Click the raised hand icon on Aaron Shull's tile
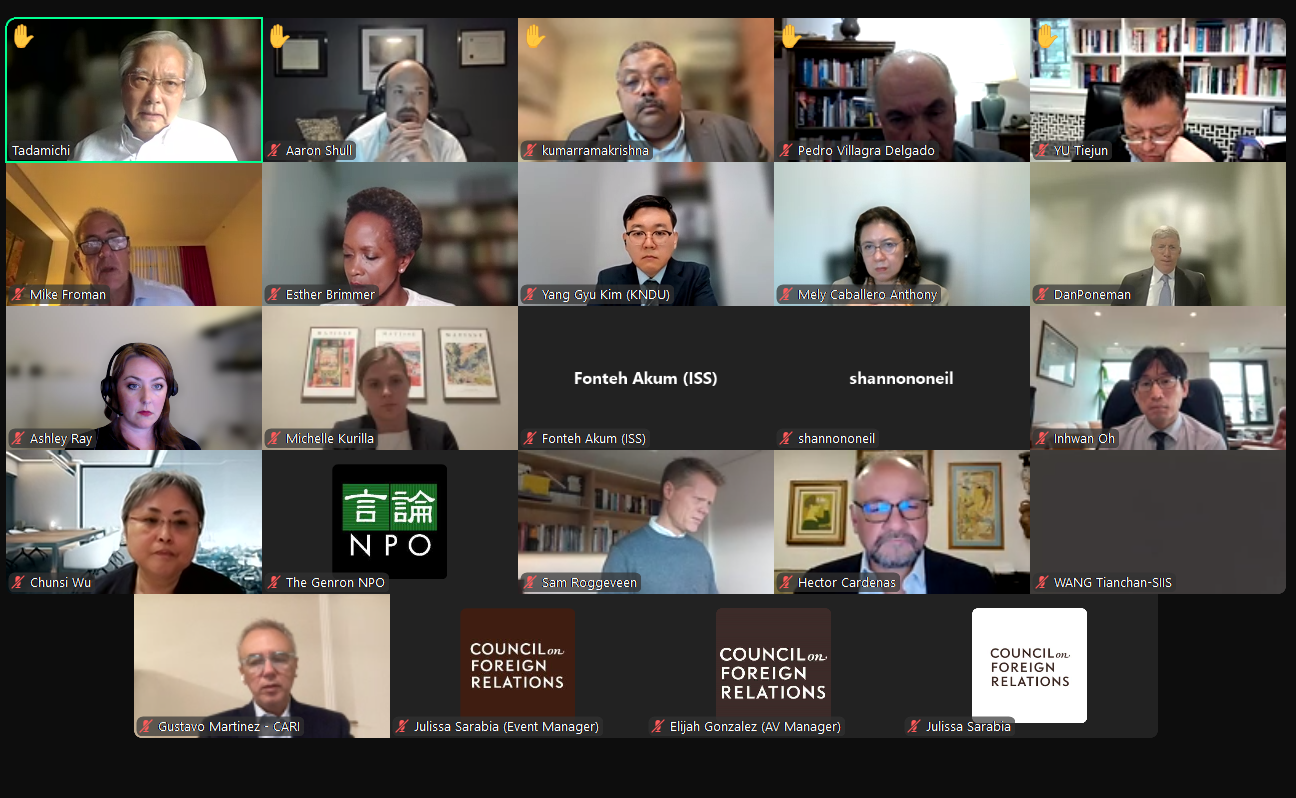The image size is (1296, 798). pos(278,37)
